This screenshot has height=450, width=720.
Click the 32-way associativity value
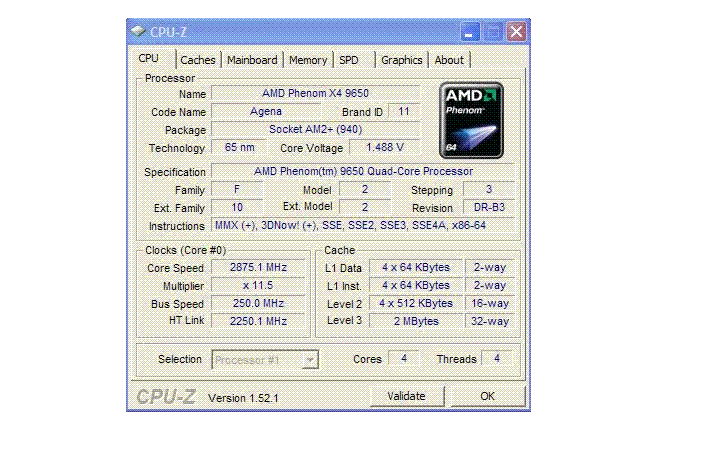490,321
